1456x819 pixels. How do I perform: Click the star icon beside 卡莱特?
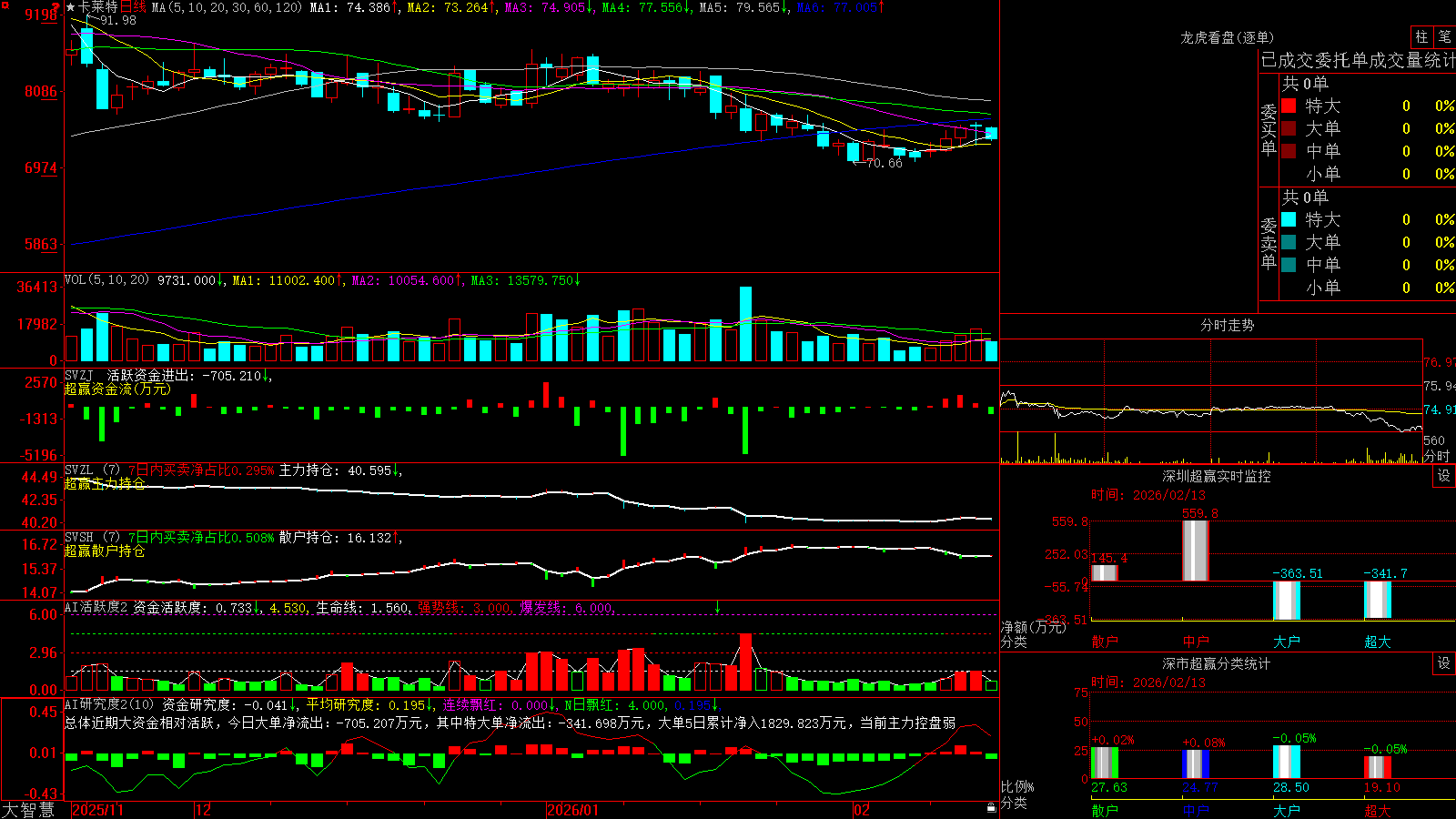[x=70, y=7]
